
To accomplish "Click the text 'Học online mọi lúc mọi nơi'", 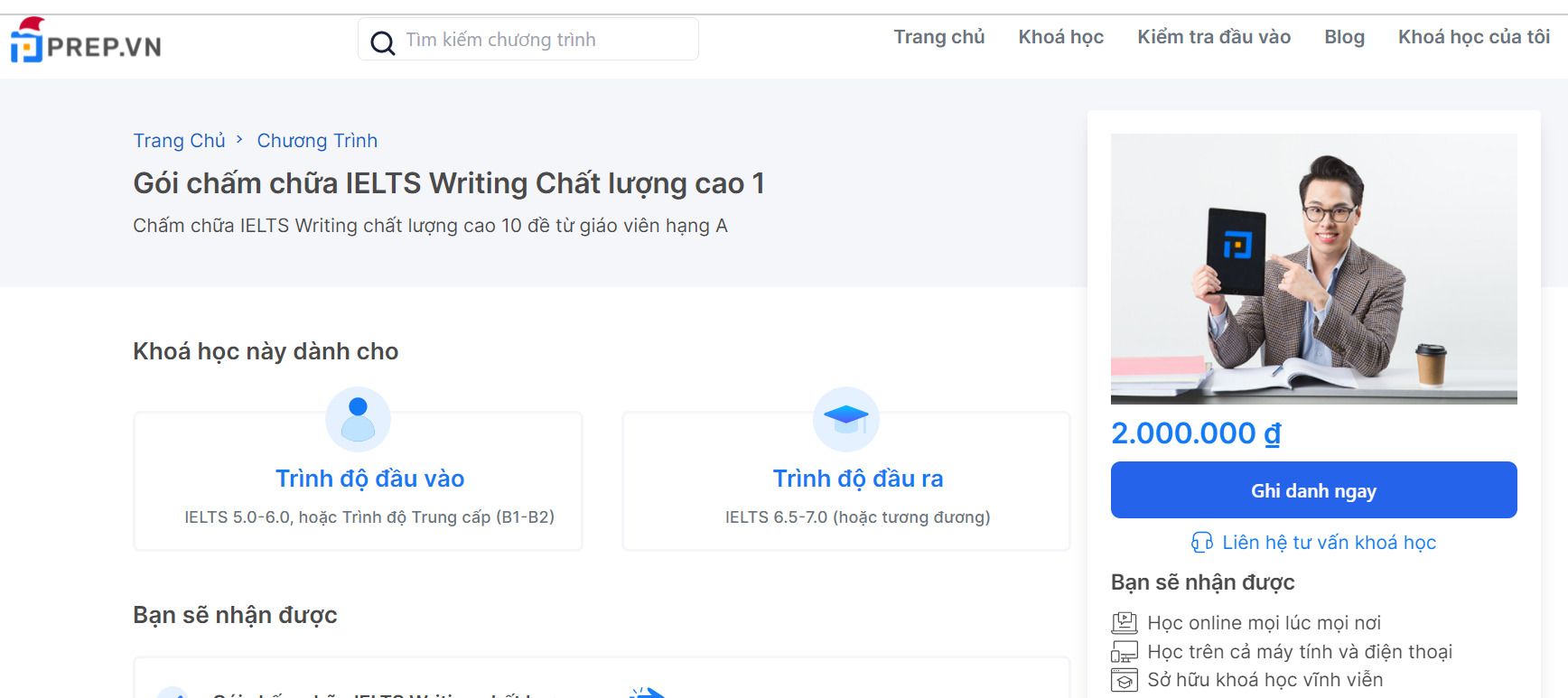I will point(1264,623).
